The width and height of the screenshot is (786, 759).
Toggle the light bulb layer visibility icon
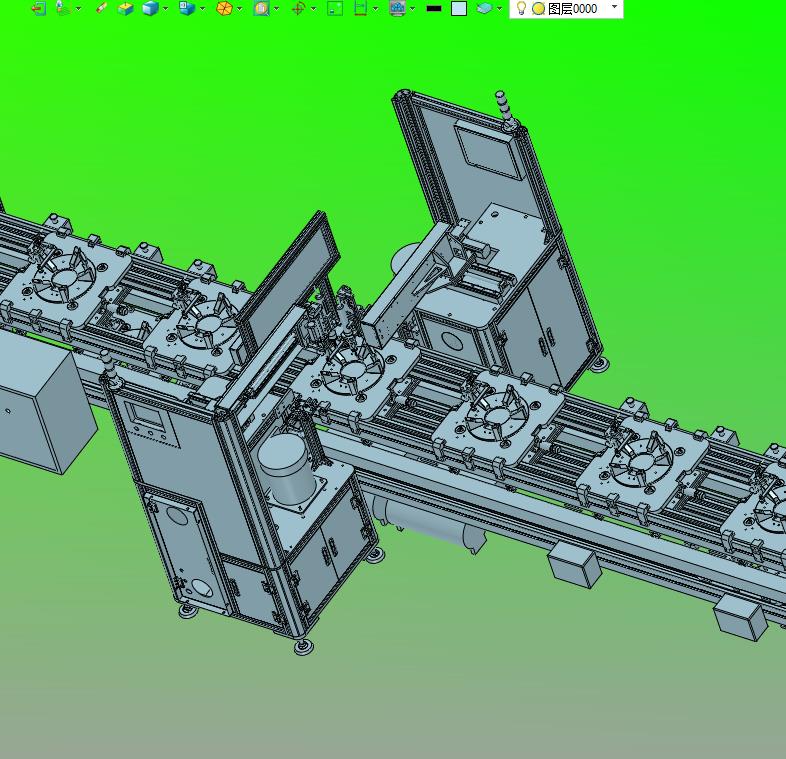[521, 8]
